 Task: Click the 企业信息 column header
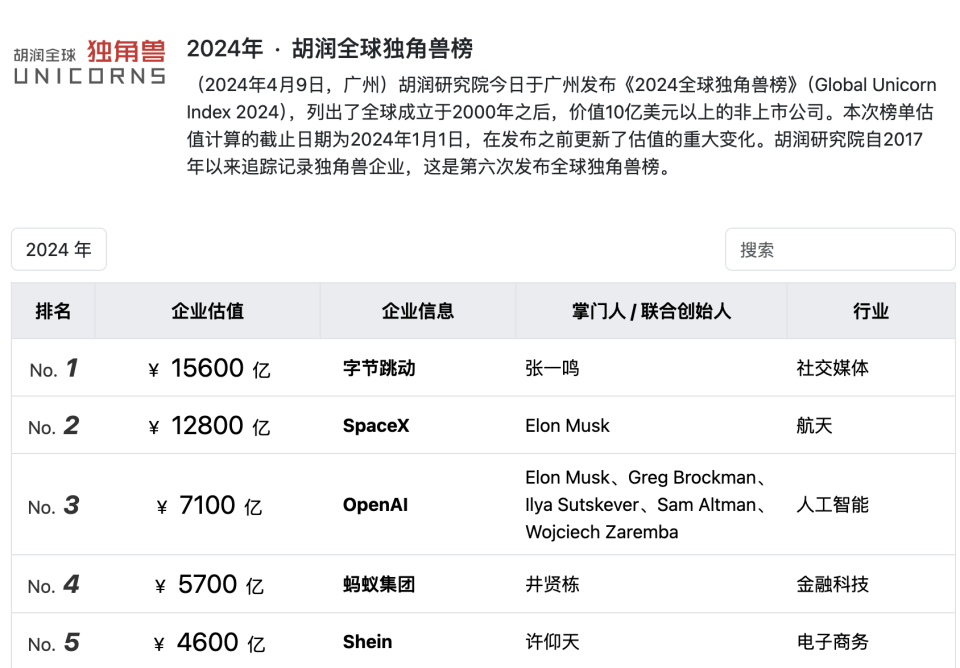[417, 311]
